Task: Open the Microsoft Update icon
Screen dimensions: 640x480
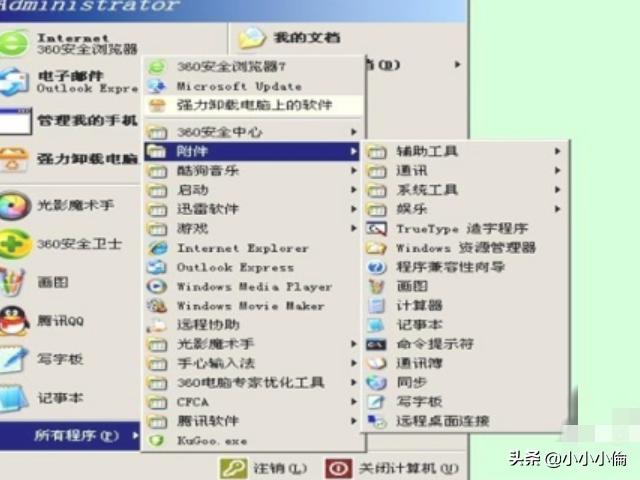Action: pos(158,86)
